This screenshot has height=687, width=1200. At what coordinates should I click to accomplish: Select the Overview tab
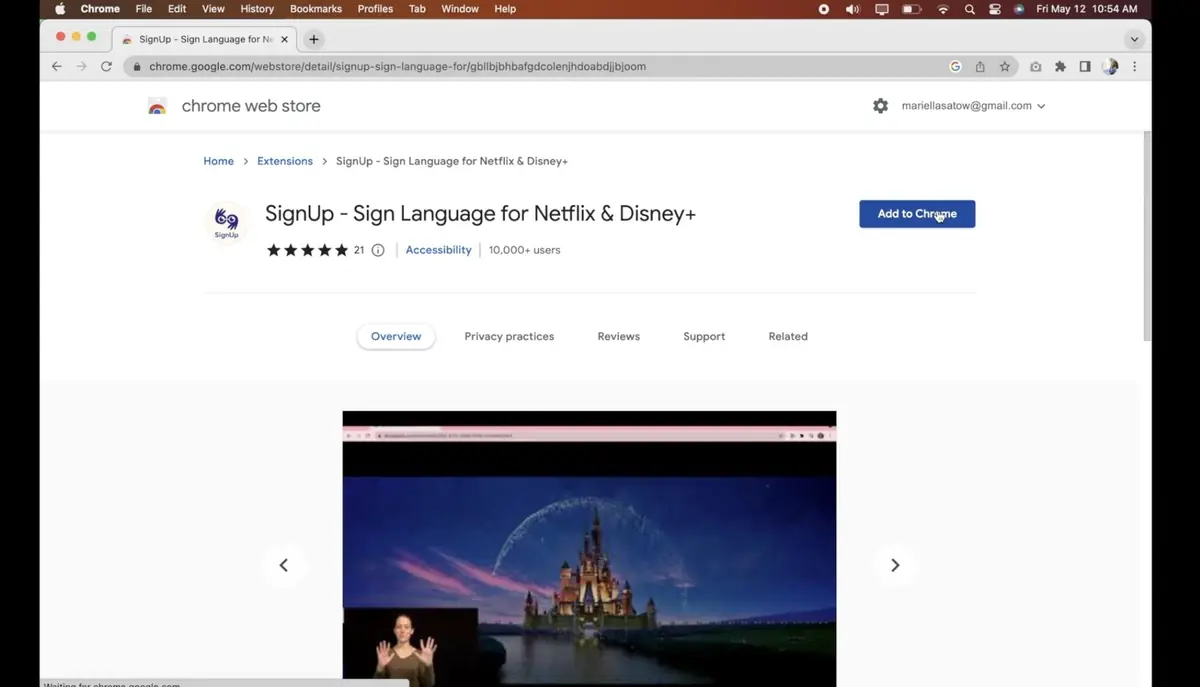tap(396, 337)
